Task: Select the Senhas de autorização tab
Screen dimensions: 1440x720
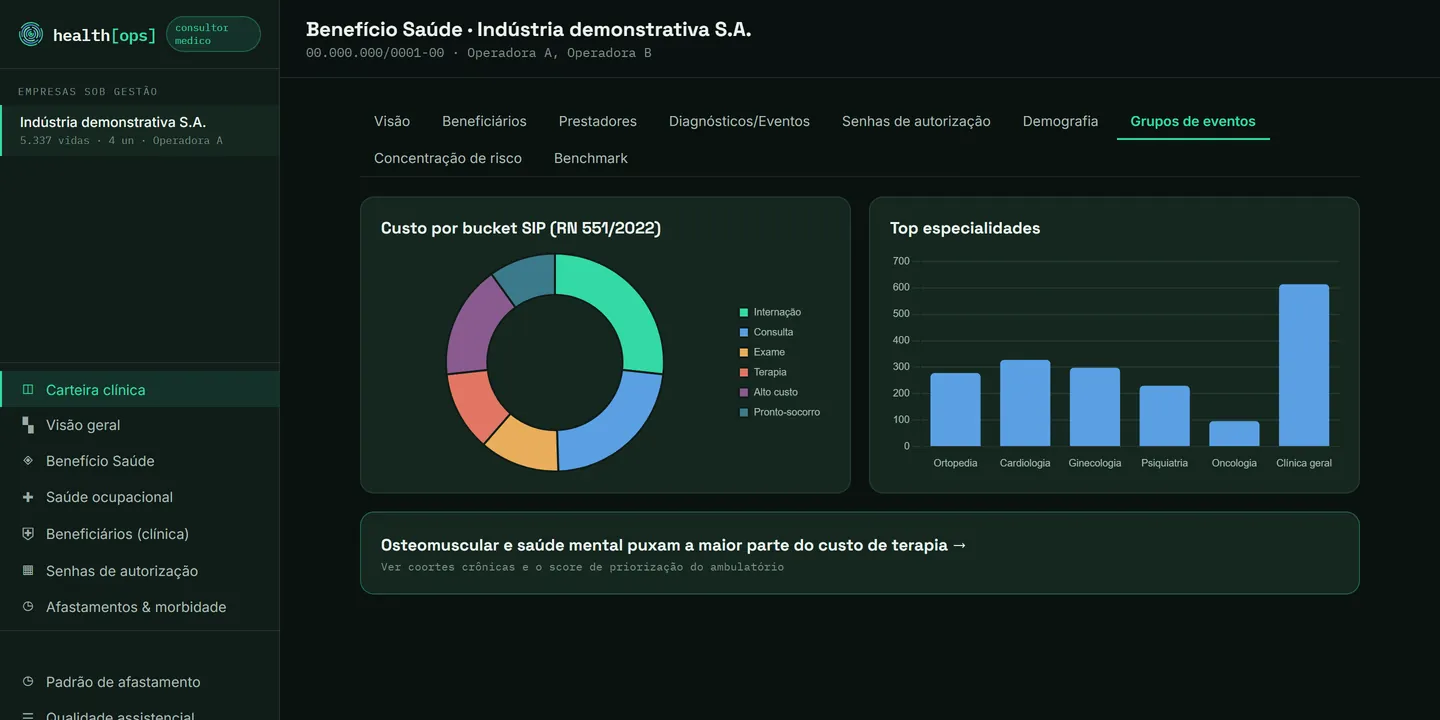Action: point(916,121)
